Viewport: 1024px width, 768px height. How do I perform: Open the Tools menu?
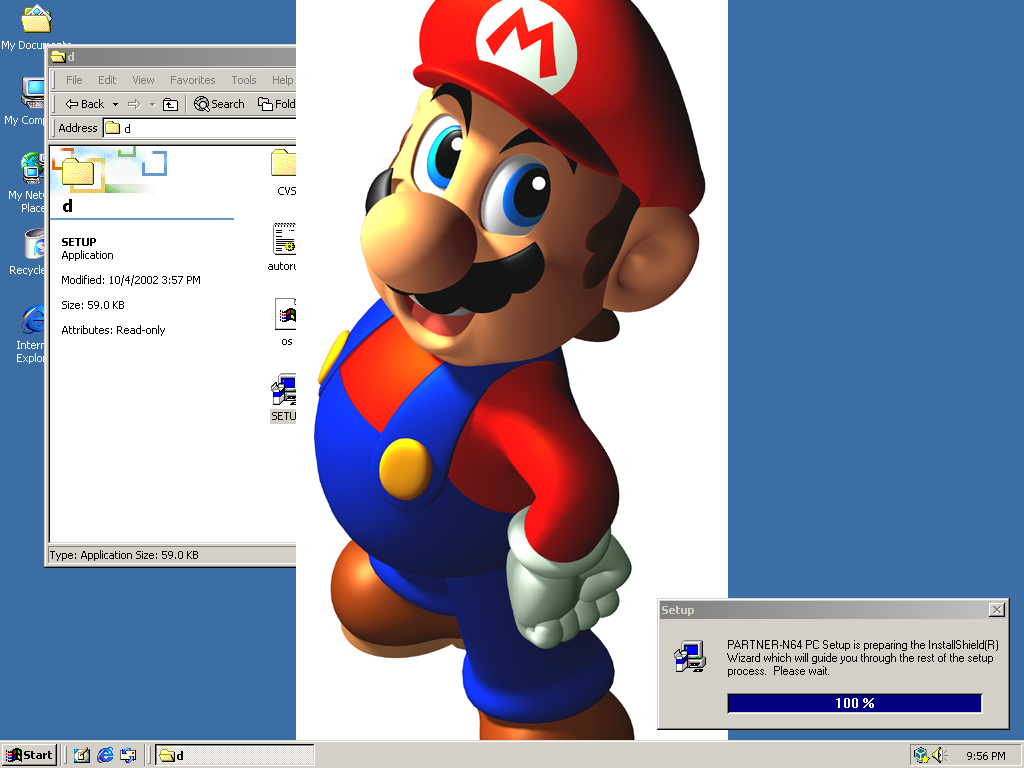click(x=244, y=80)
